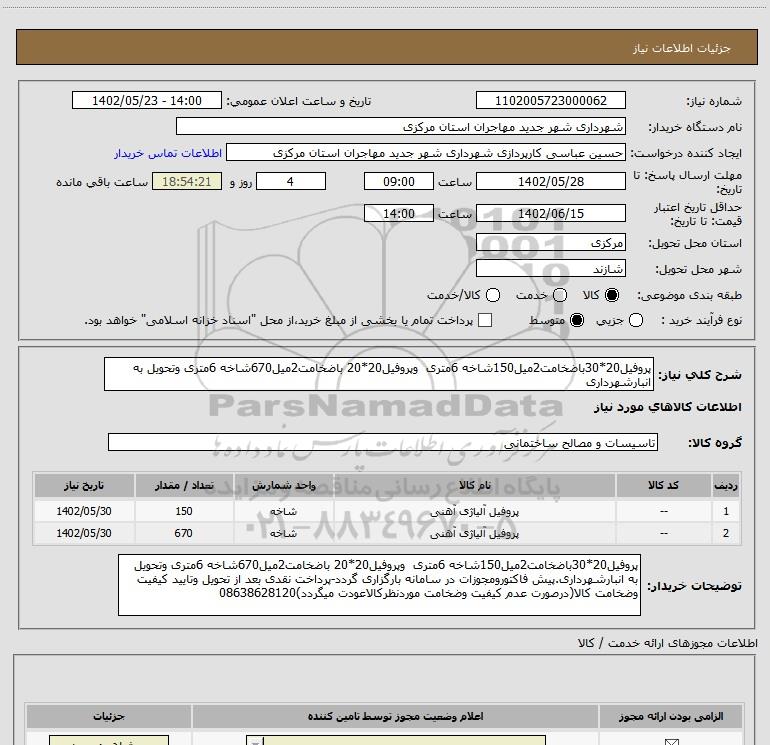
Task: Click the تاریخ نیاز column header
Action: [x=84, y=485]
